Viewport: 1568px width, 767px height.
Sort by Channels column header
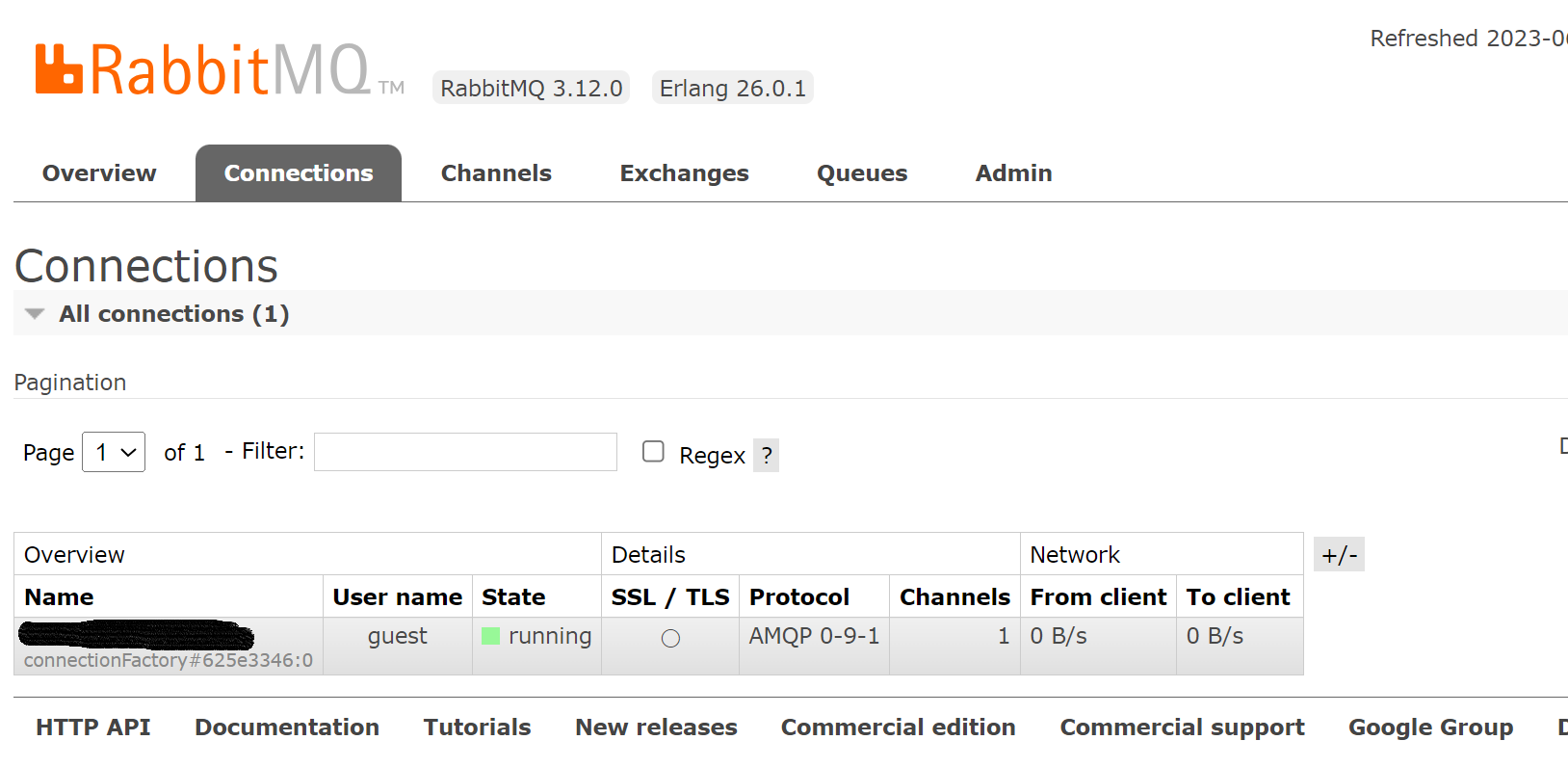tap(954, 597)
